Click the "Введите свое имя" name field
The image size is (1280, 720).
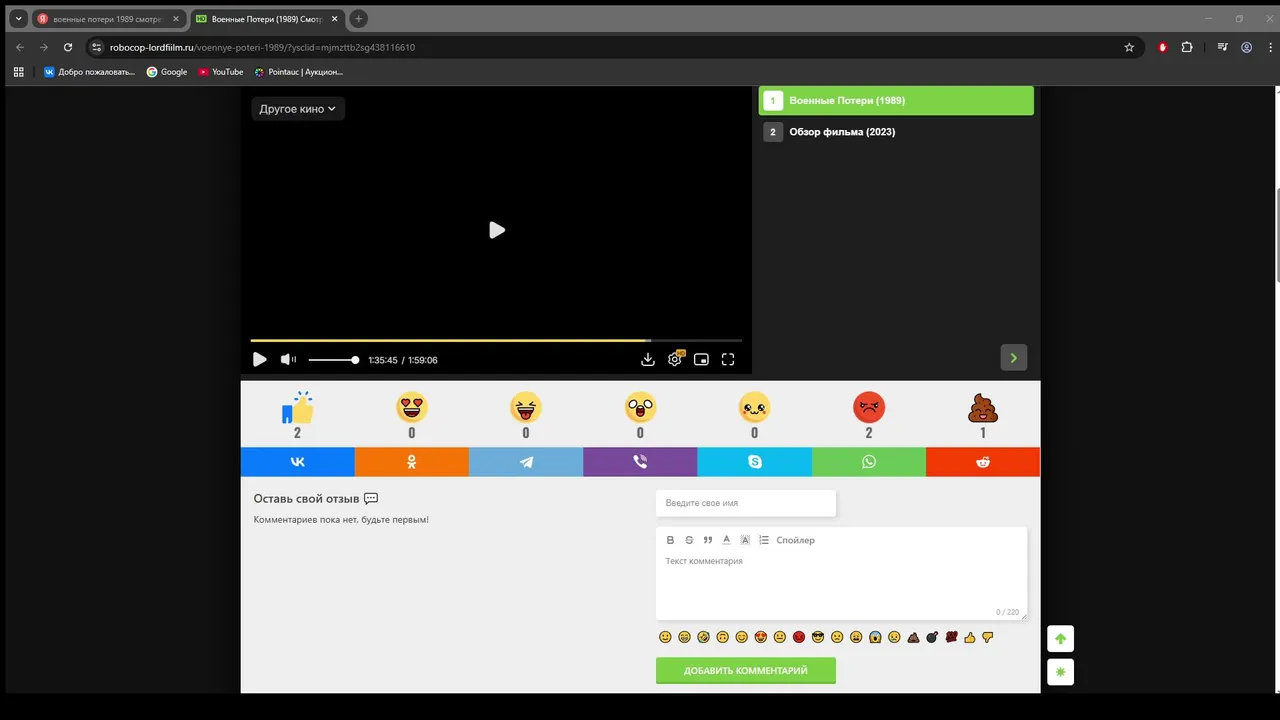[746, 503]
